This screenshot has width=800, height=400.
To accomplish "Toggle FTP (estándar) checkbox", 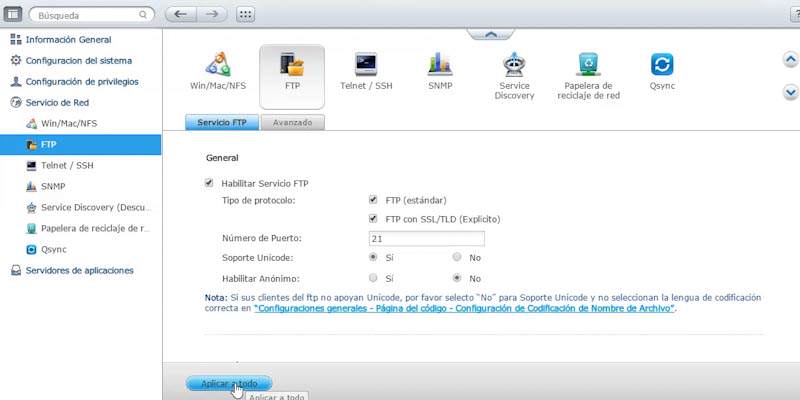I will pyautogui.click(x=373, y=199).
